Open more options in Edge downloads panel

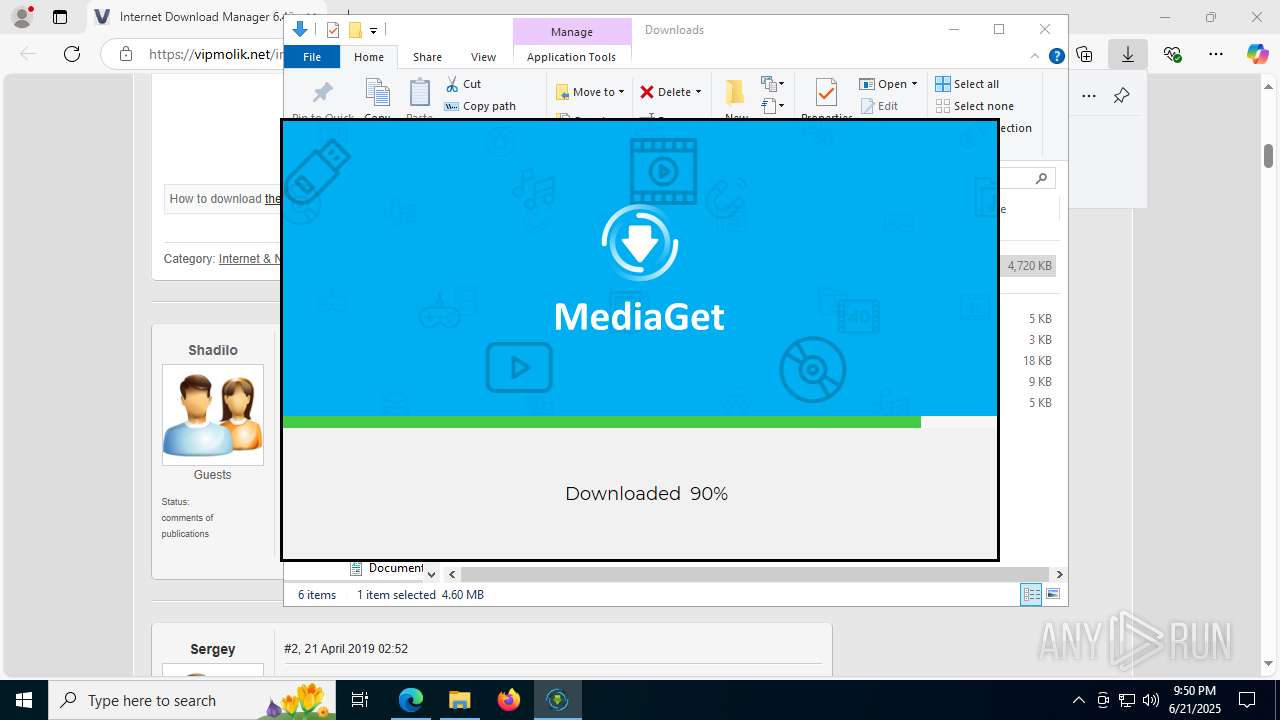[x=1089, y=96]
